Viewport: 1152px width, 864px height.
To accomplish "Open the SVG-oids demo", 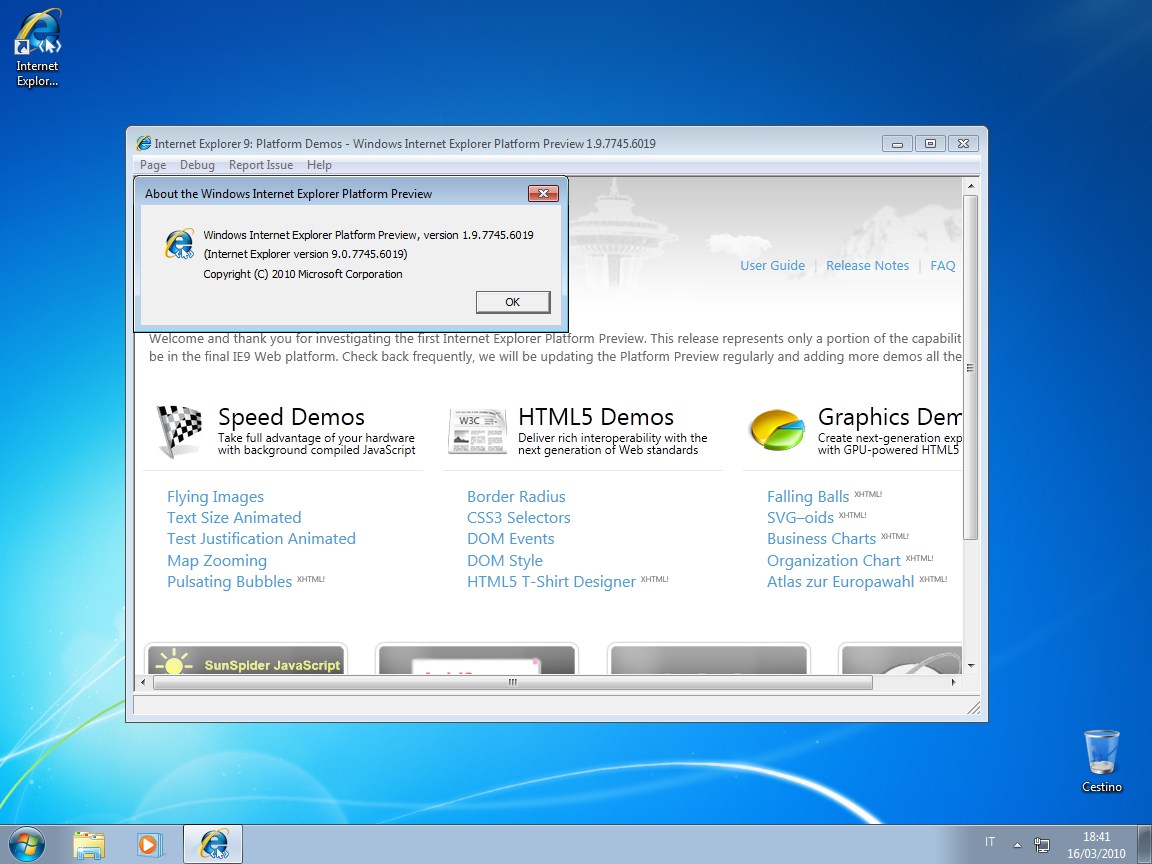I will pyautogui.click(x=800, y=517).
